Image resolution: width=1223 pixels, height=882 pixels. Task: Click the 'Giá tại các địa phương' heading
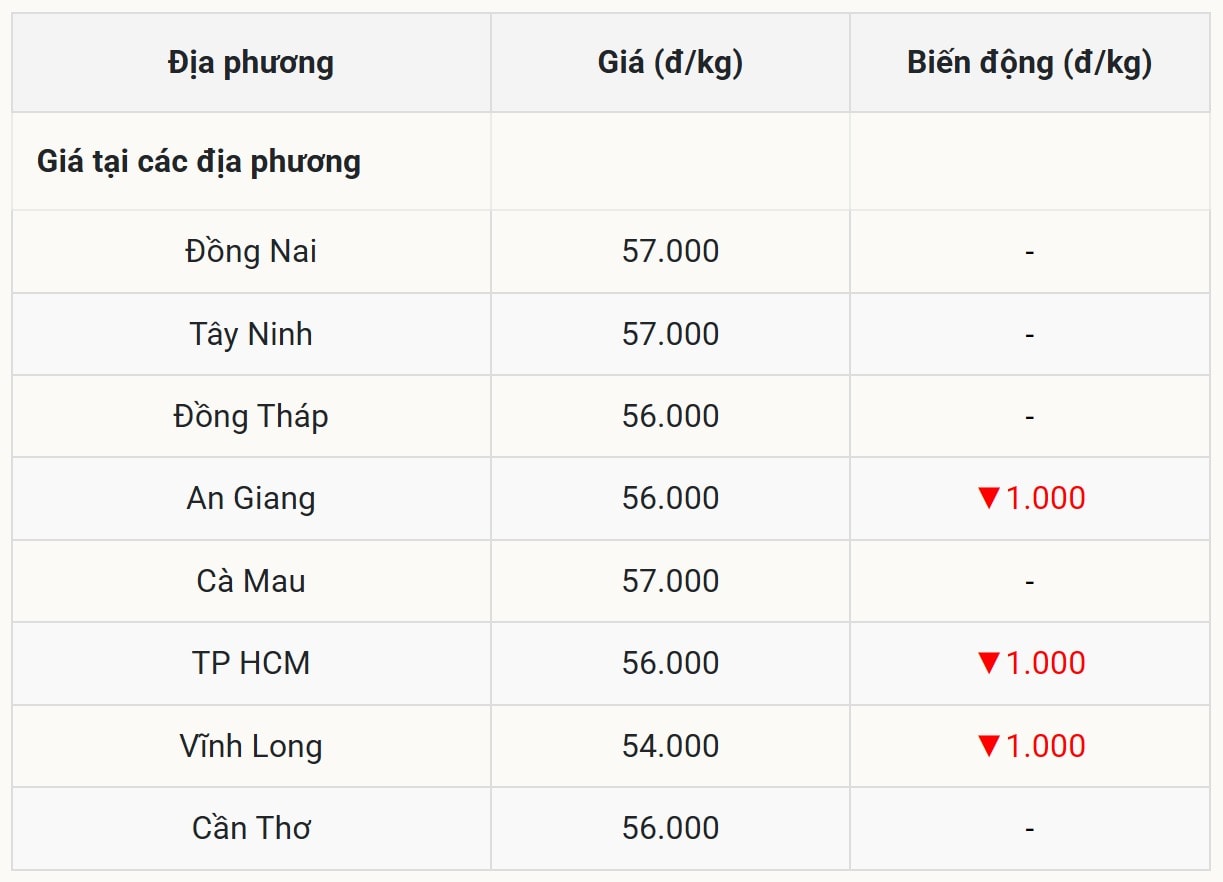(199, 162)
